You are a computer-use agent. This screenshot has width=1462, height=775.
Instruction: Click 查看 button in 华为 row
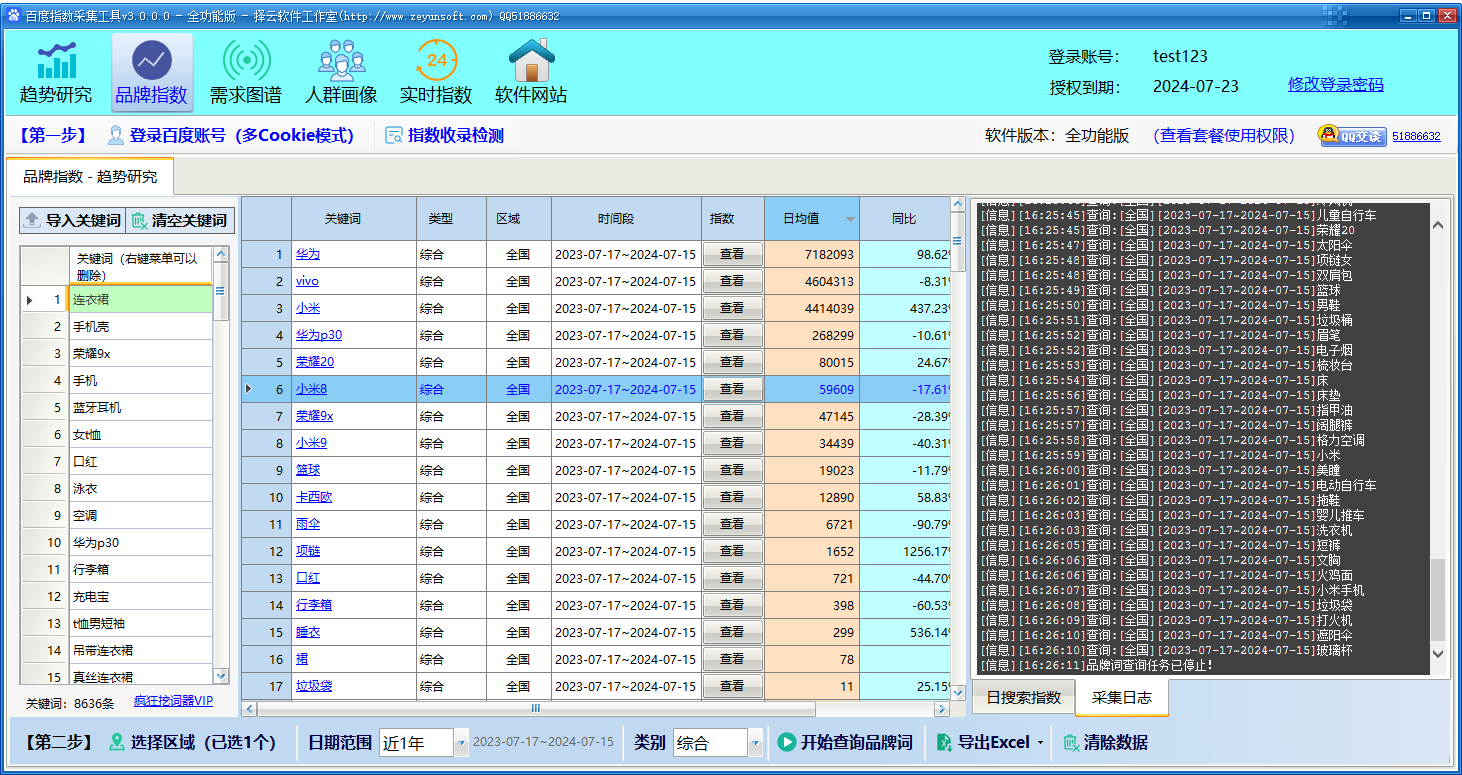click(732, 254)
